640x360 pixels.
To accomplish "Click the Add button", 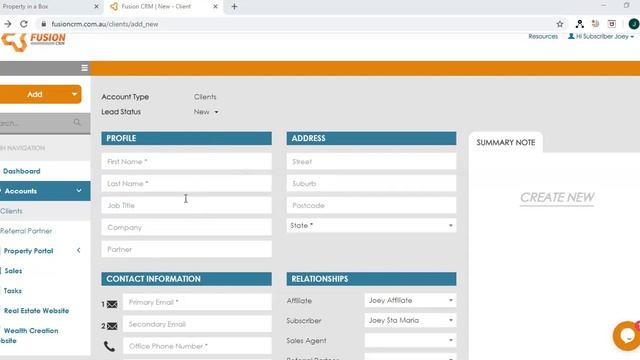I will point(35,94).
